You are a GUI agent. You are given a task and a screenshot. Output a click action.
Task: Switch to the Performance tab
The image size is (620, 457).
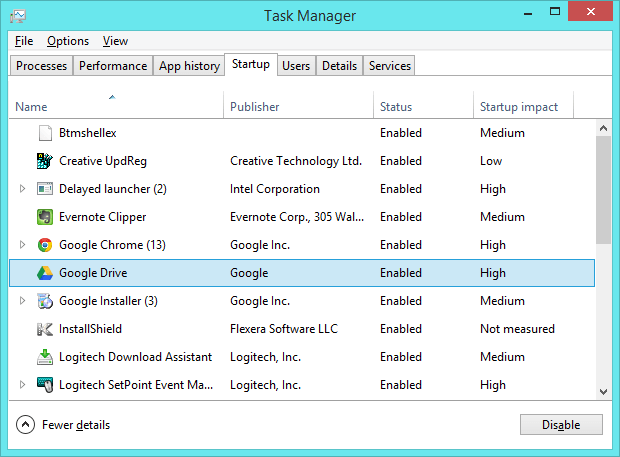(113, 66)
